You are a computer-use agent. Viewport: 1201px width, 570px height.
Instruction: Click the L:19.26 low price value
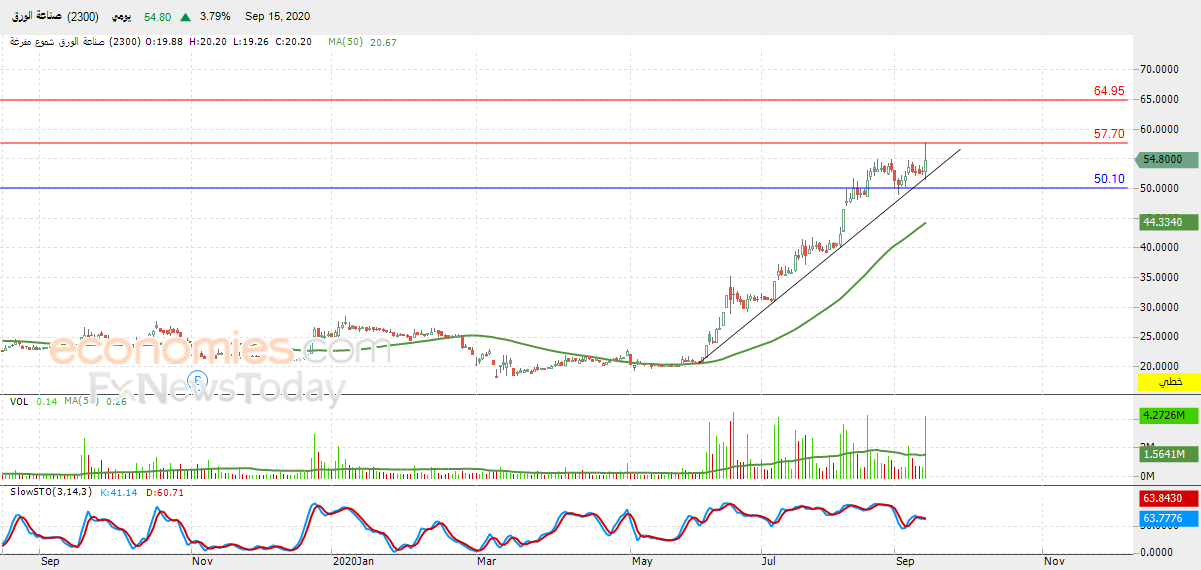click(252, 42)
